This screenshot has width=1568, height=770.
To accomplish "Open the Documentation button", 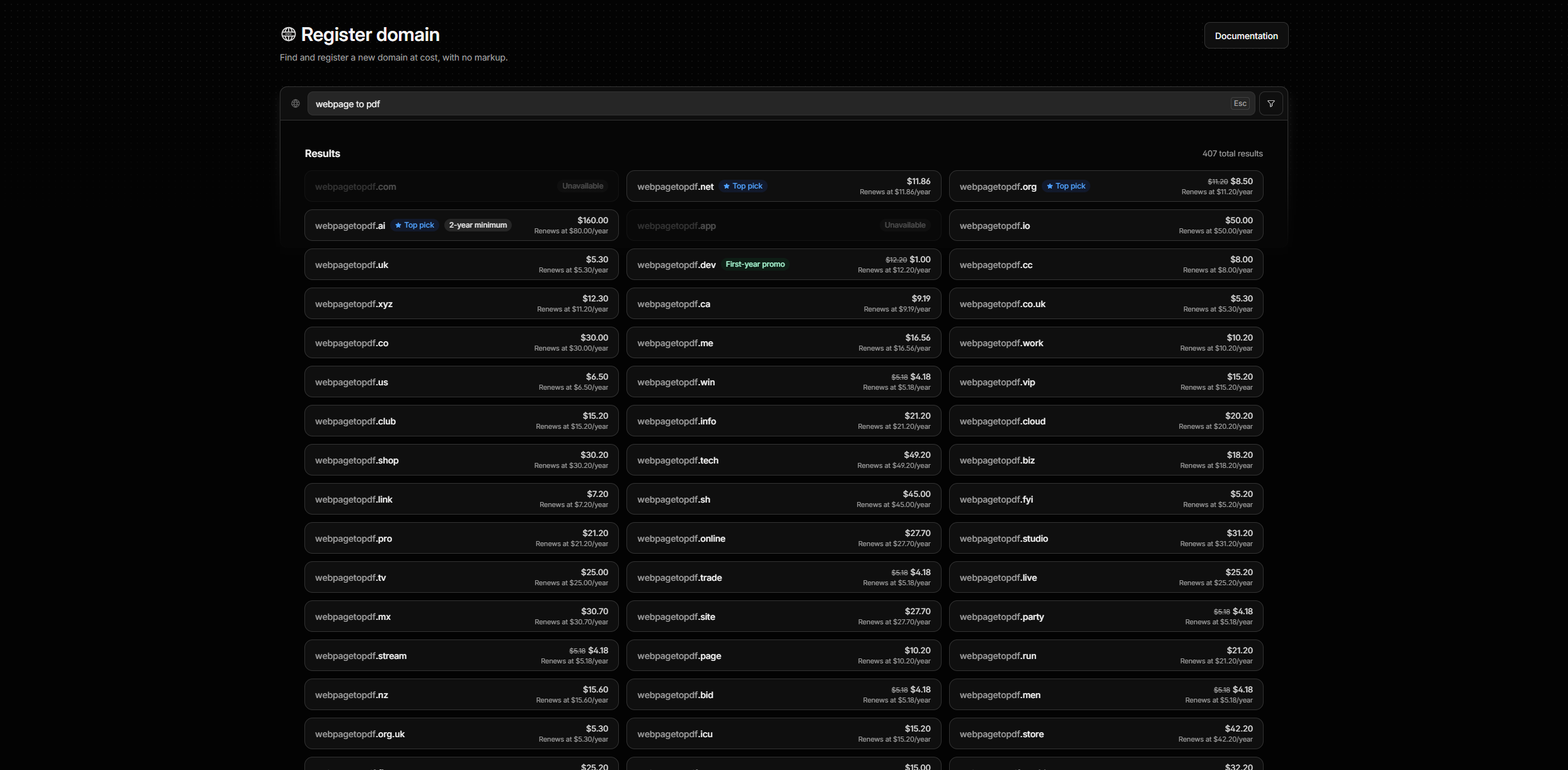I will [1246, 35].
